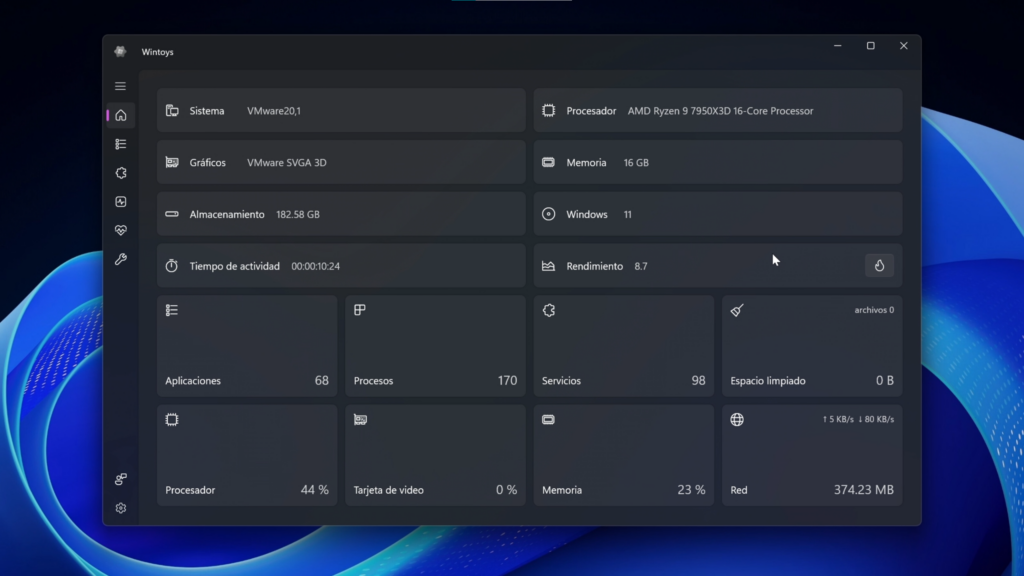Screen dimensions: 1024x576
Task: Click the Red network tile
Action: pos(812,455)
